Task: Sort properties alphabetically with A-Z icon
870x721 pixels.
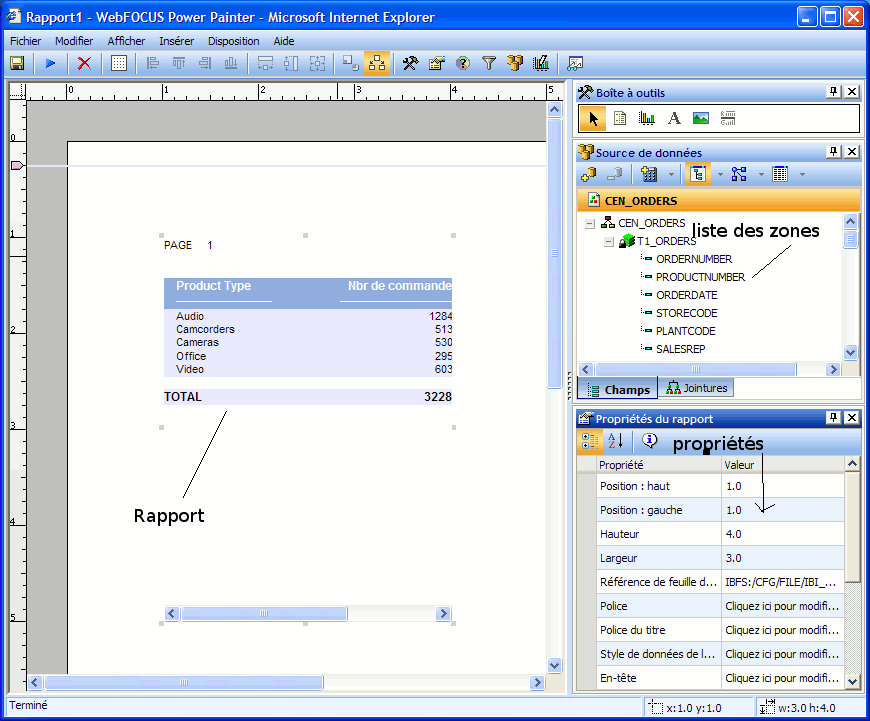Action: click(615, 441)
